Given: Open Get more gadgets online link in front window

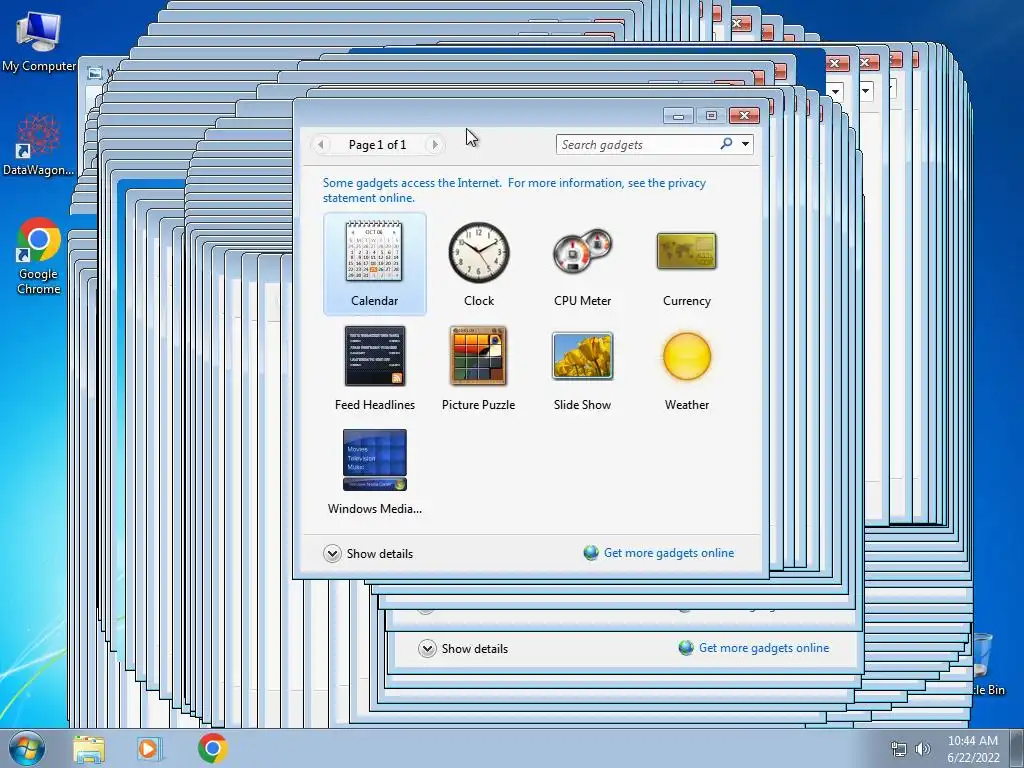Looking at the screenshot, I should coord(659,553).
